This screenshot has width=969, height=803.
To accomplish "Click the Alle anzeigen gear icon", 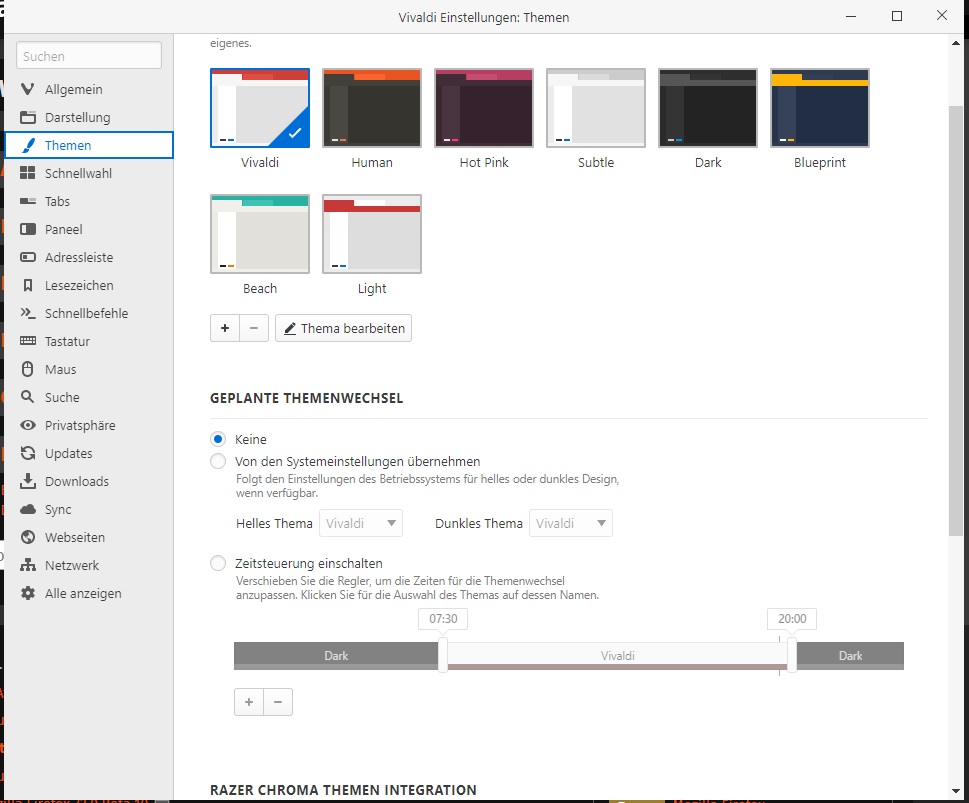I will point(28,593).
